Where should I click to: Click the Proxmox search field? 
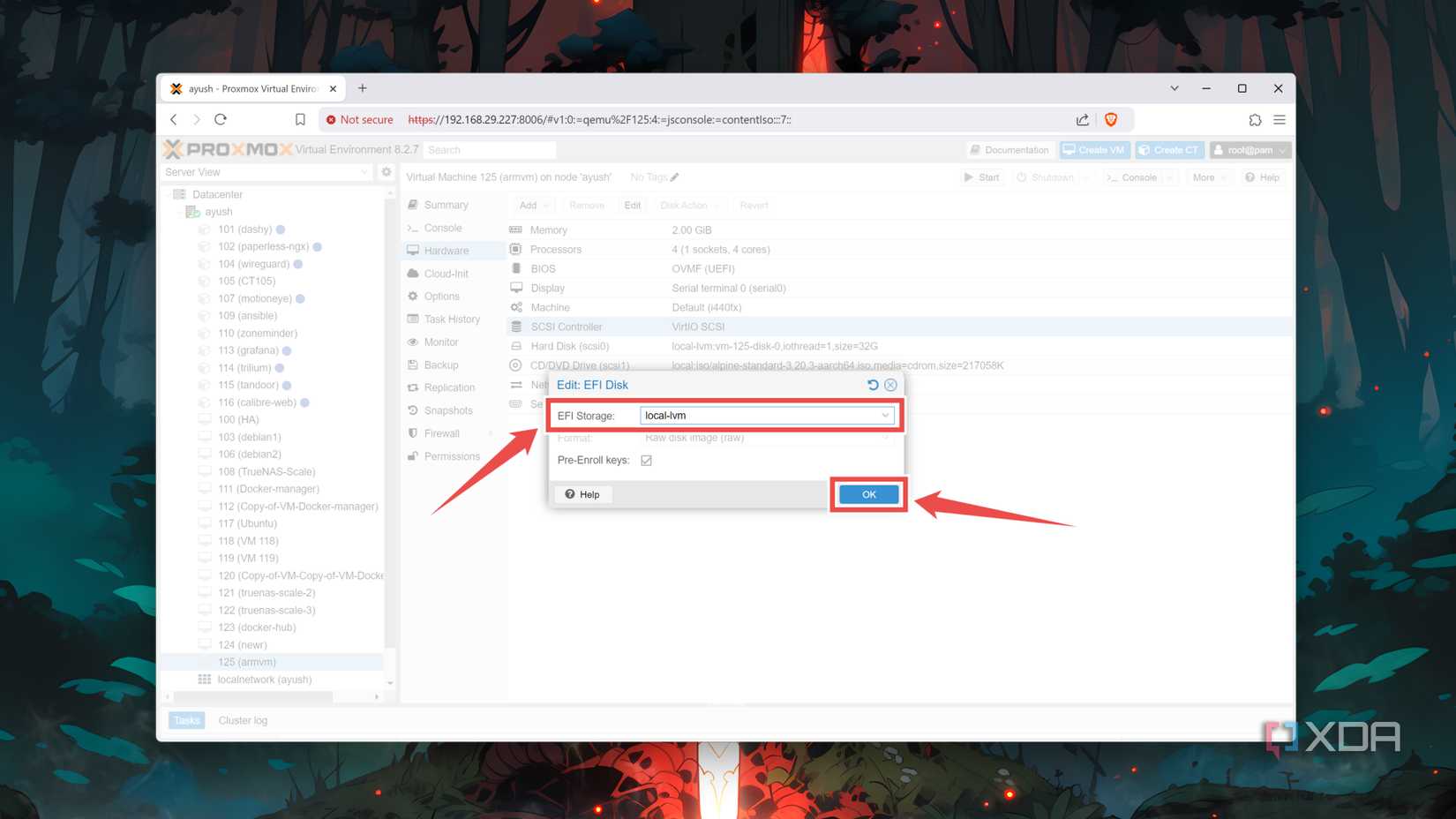[490, 150]
